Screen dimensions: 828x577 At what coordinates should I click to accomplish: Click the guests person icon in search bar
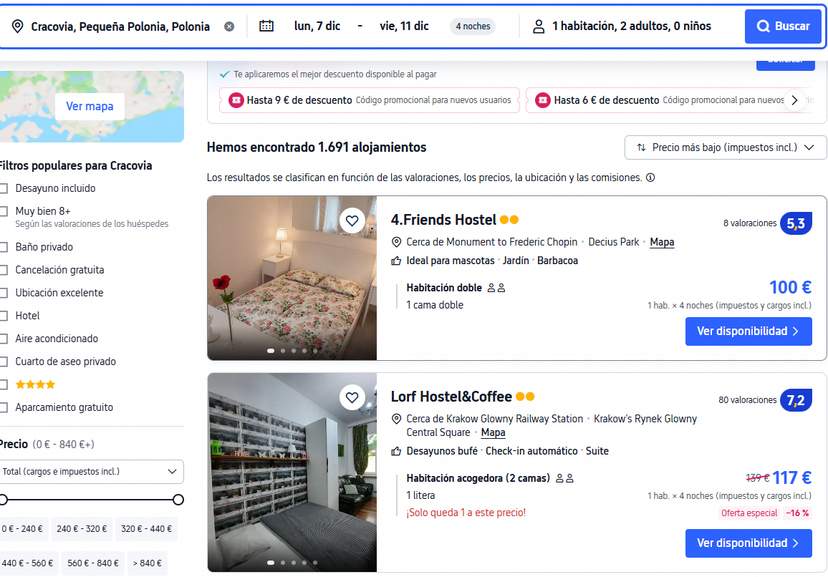tap(538, 26)
